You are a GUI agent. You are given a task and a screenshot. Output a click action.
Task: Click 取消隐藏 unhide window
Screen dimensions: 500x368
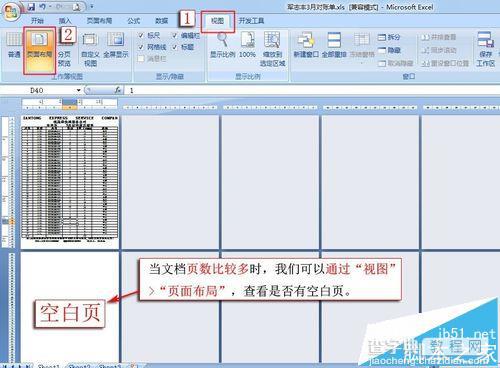click(395, 63)
